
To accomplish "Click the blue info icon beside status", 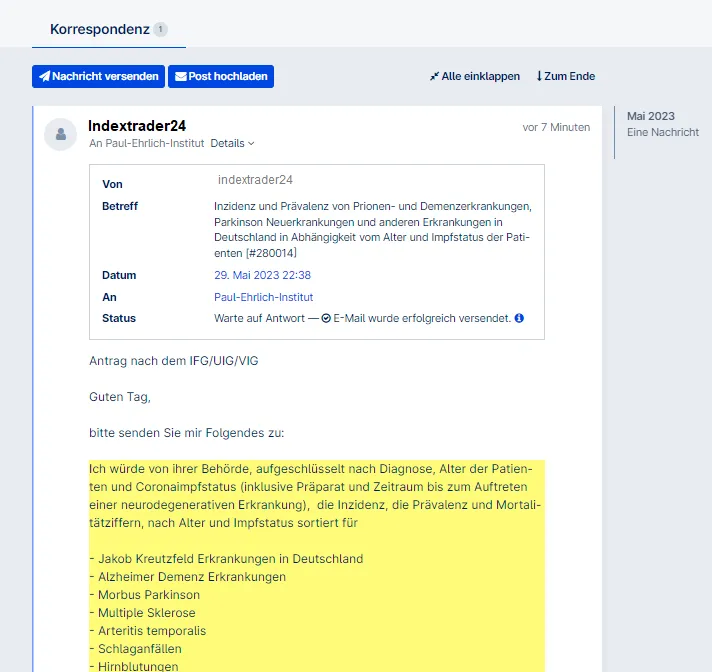I will tap(519, 318).
